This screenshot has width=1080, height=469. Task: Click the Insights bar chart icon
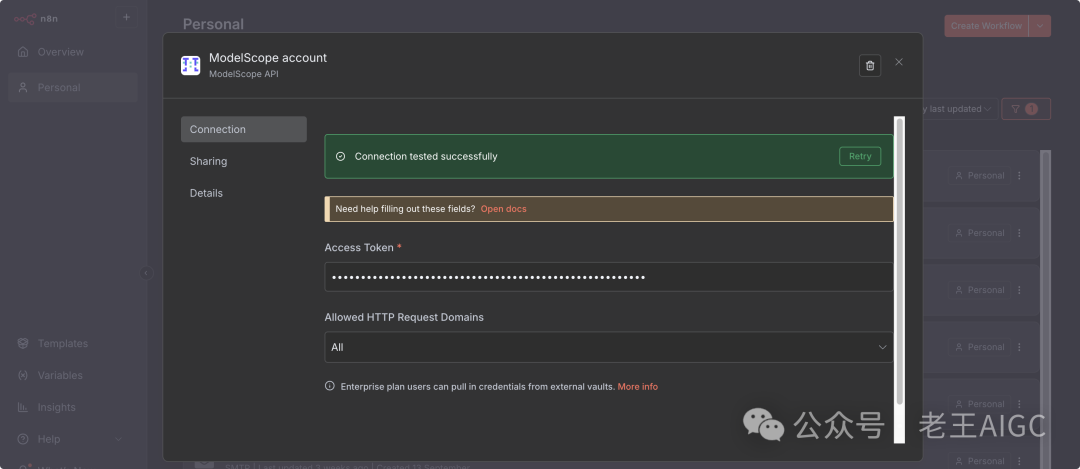(23, 407)
